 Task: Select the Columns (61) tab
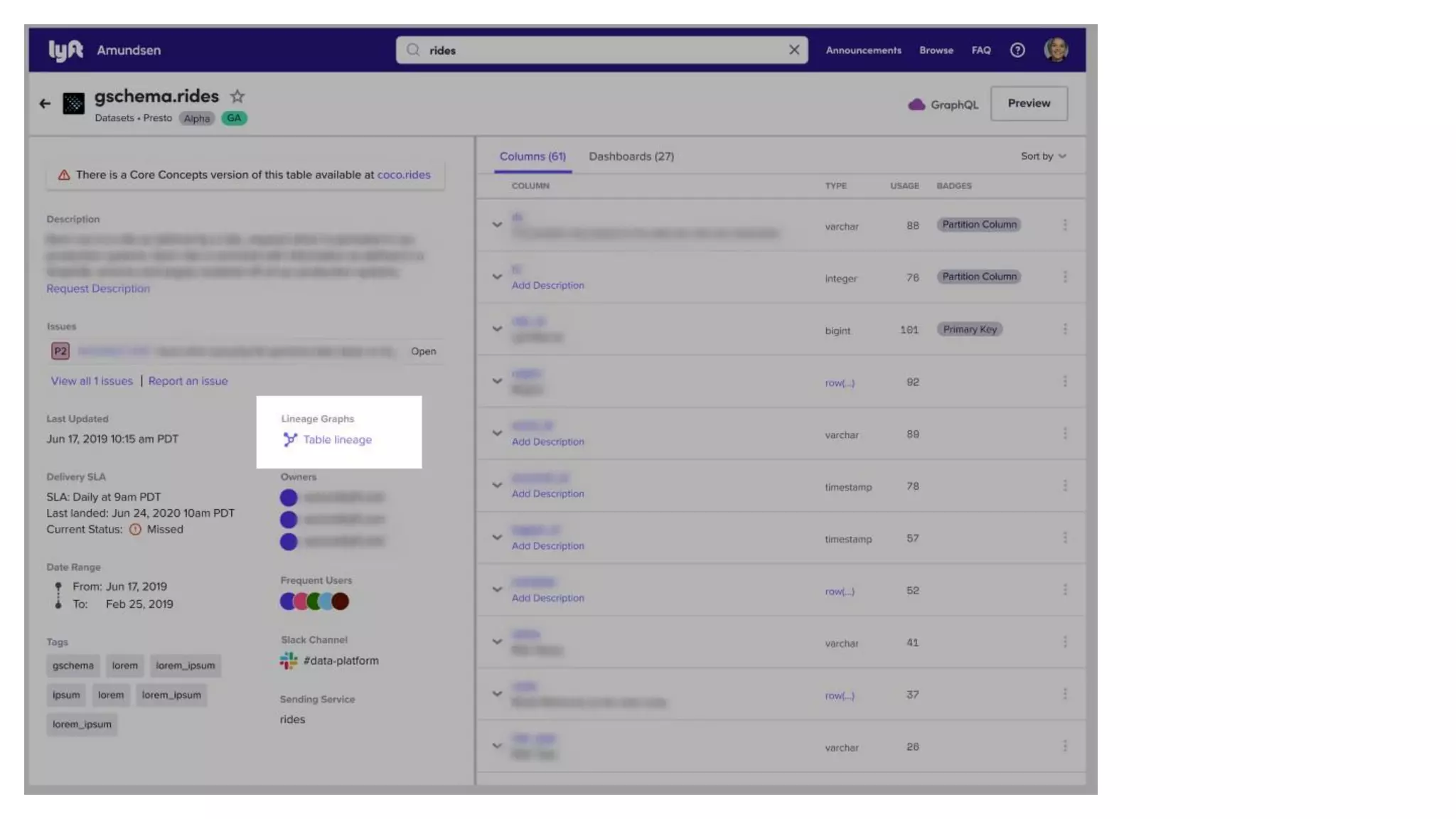532,156
